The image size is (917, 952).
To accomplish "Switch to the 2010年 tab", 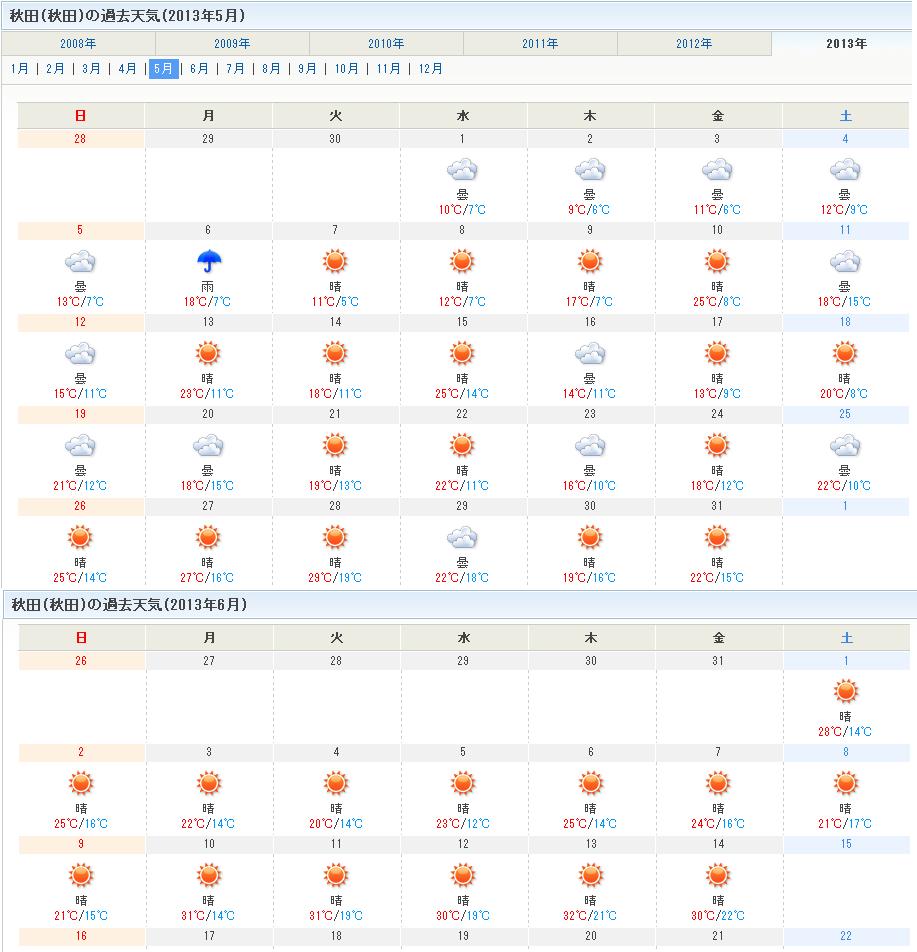I will tap(386, 44).
